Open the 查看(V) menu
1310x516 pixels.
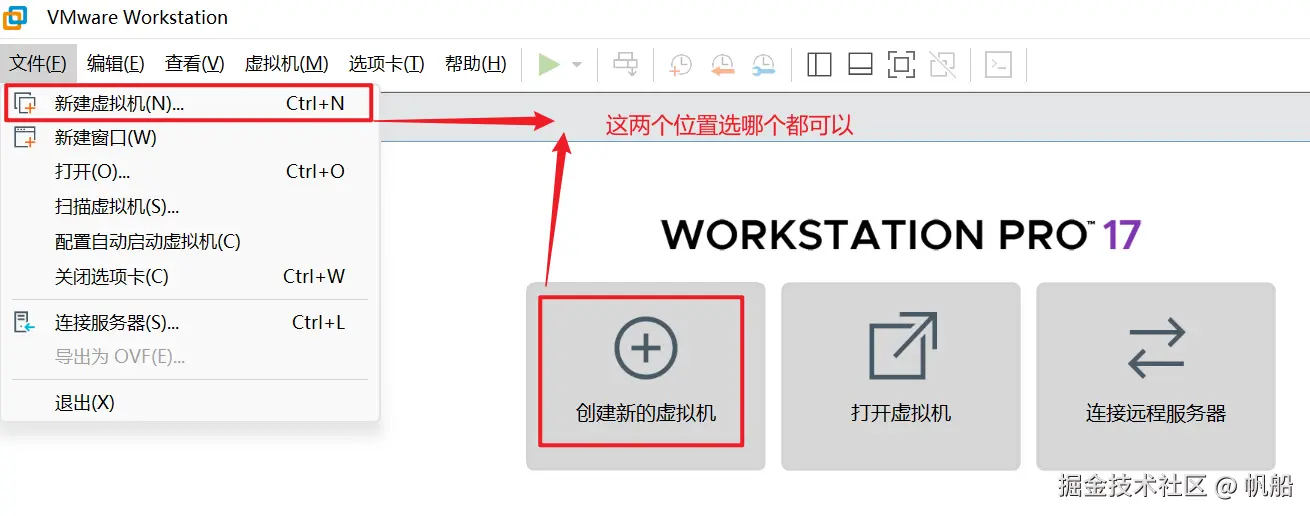pos(195,64)
